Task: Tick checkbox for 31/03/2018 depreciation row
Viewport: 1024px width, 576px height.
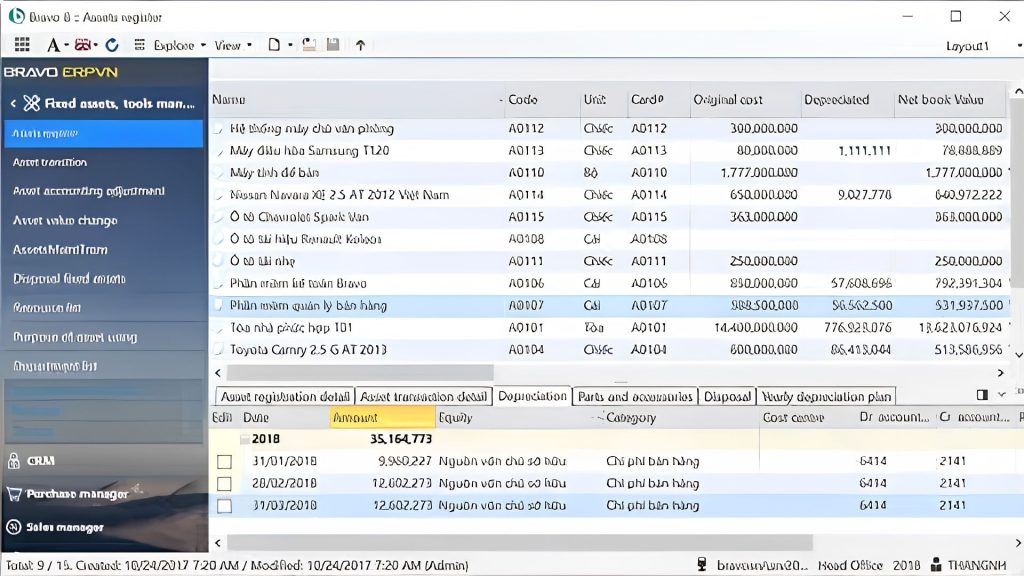Action: [225, 506]
